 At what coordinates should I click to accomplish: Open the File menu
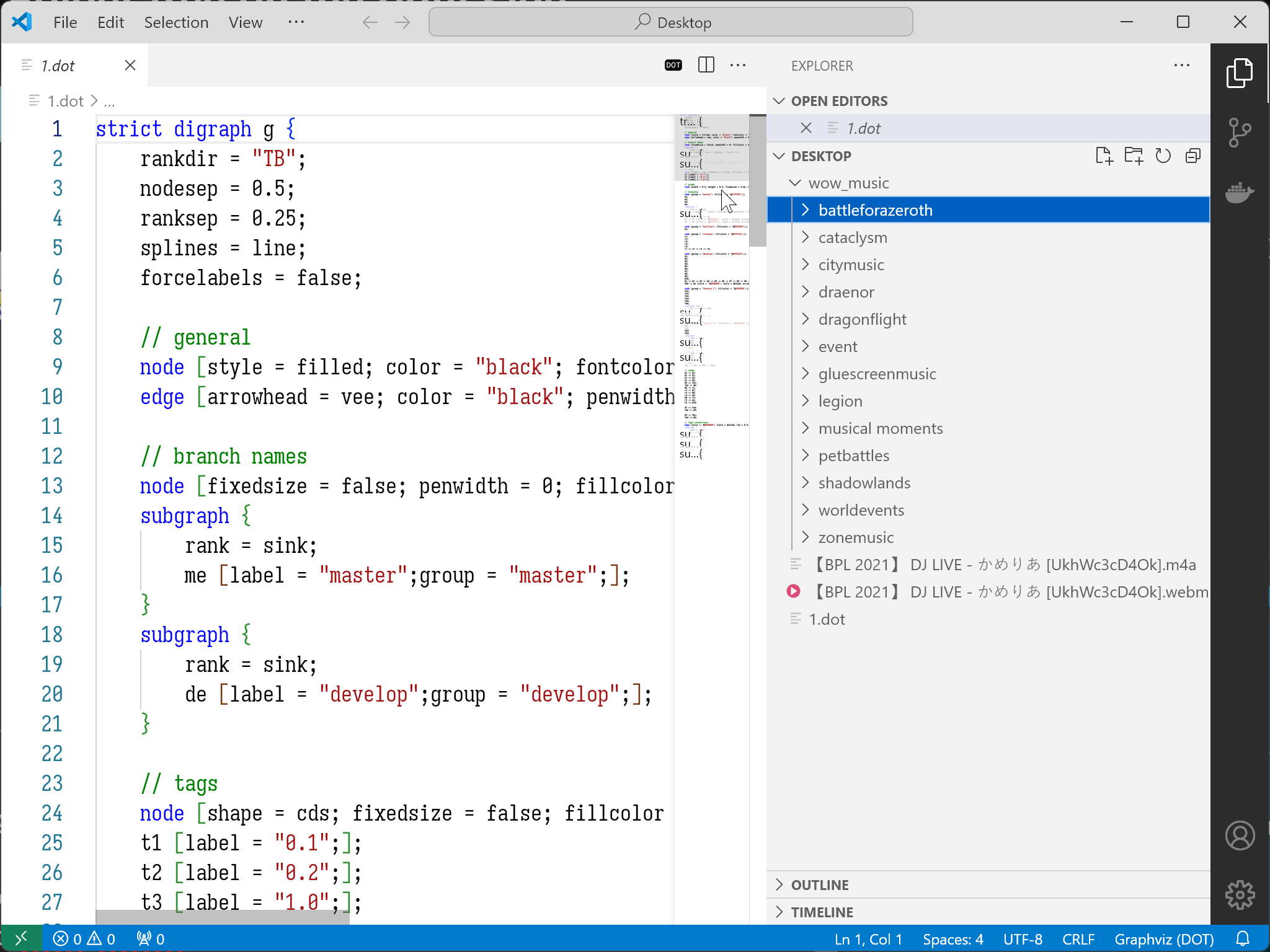[x=65, y=22]
